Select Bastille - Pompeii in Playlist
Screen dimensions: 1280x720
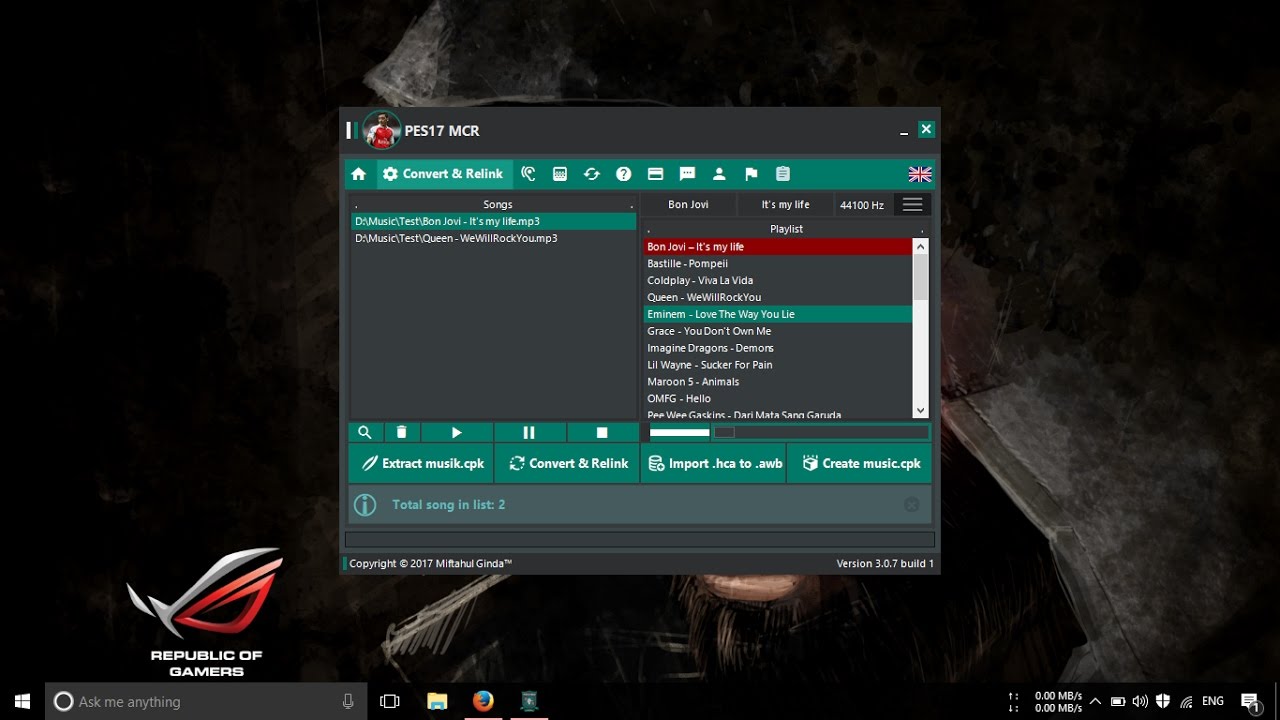point(778,264)
